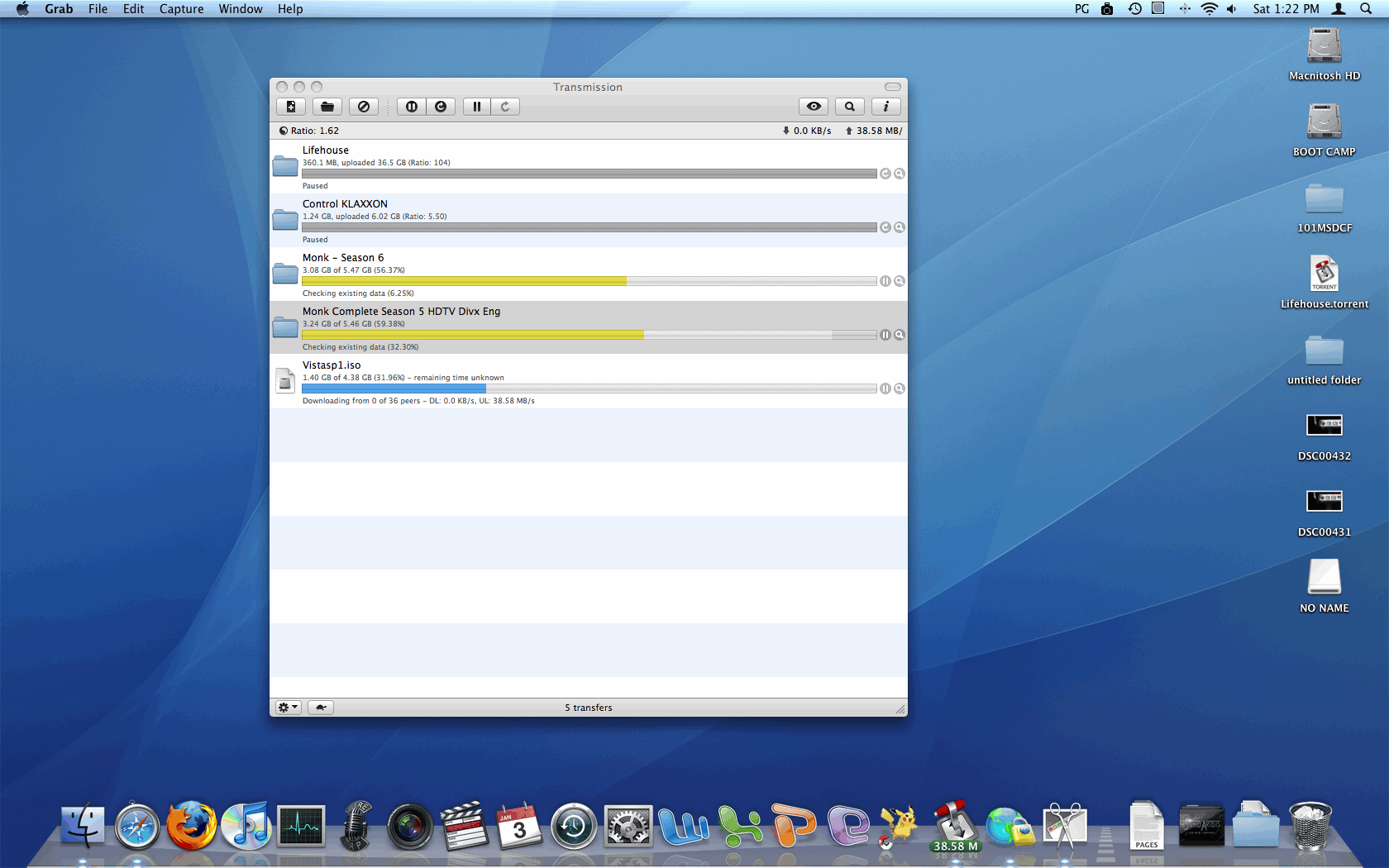1389x868 pixels.
Task: Open the Window menu
Action: pos(241,9)
